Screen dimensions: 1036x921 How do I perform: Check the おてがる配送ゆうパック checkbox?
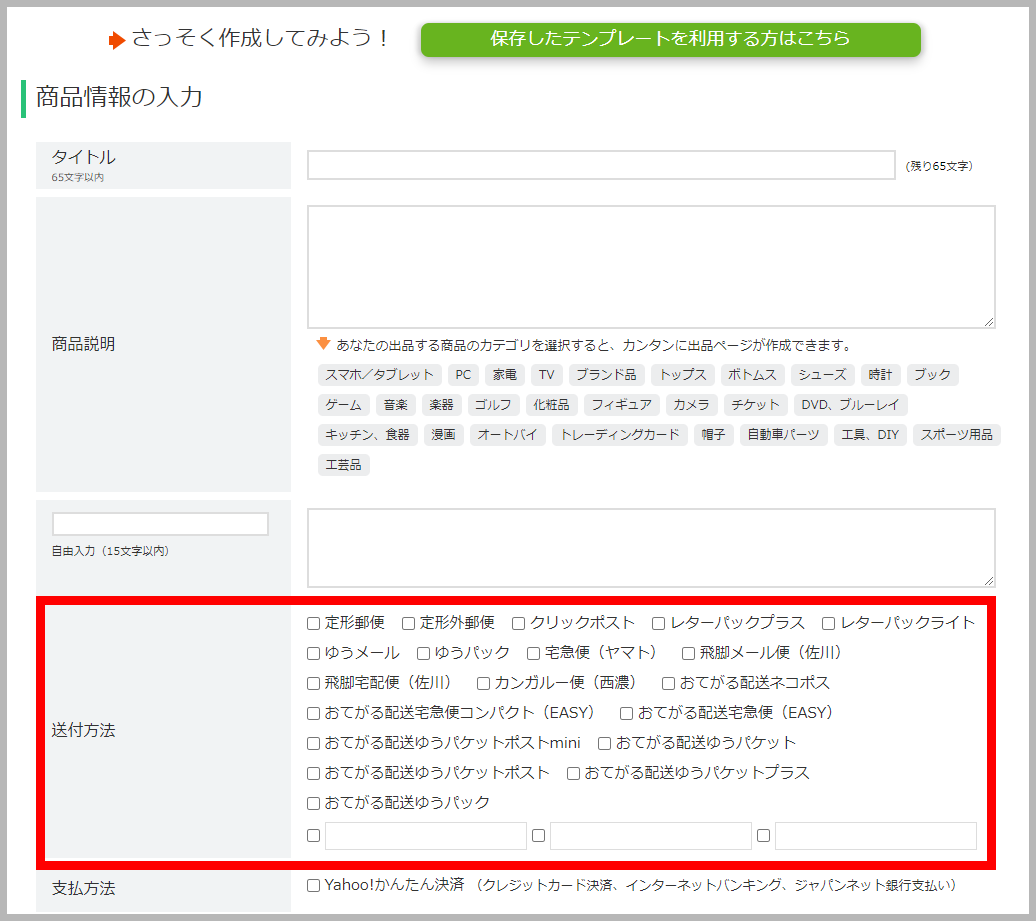[314, 803]
